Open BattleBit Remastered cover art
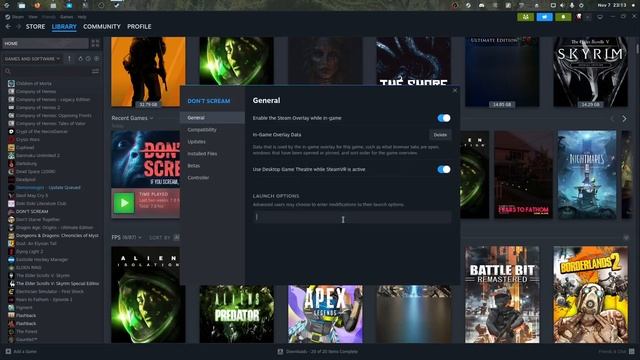Screen dimensions: 640x360 point(502,295)
